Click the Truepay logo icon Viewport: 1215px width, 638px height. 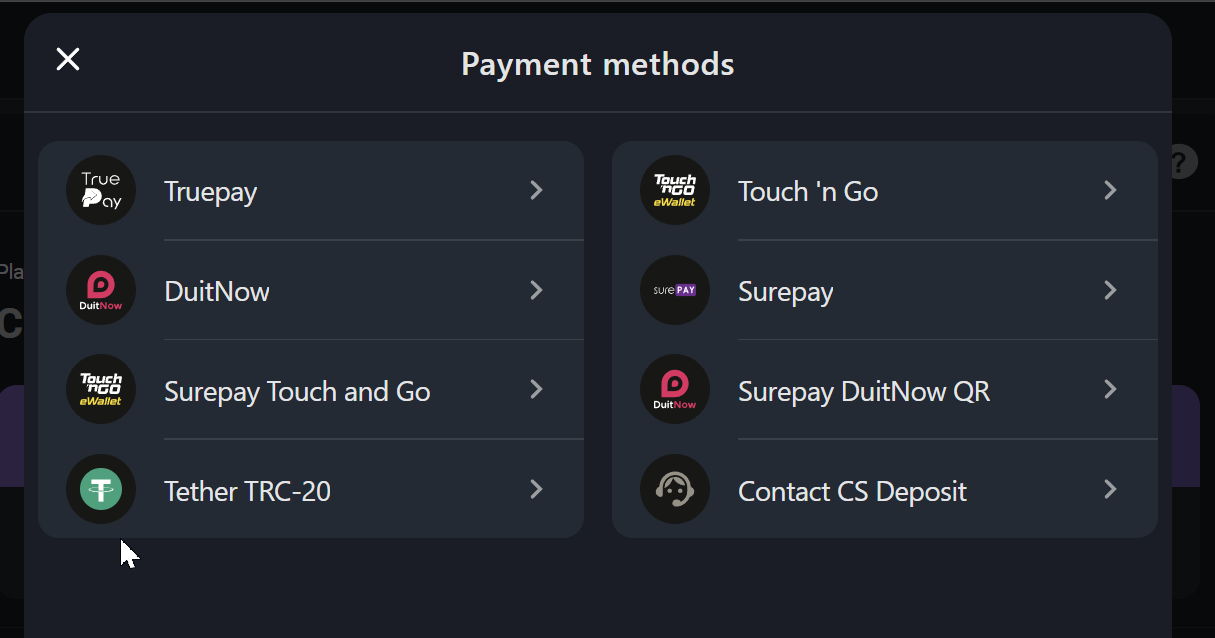coord(101,190)
